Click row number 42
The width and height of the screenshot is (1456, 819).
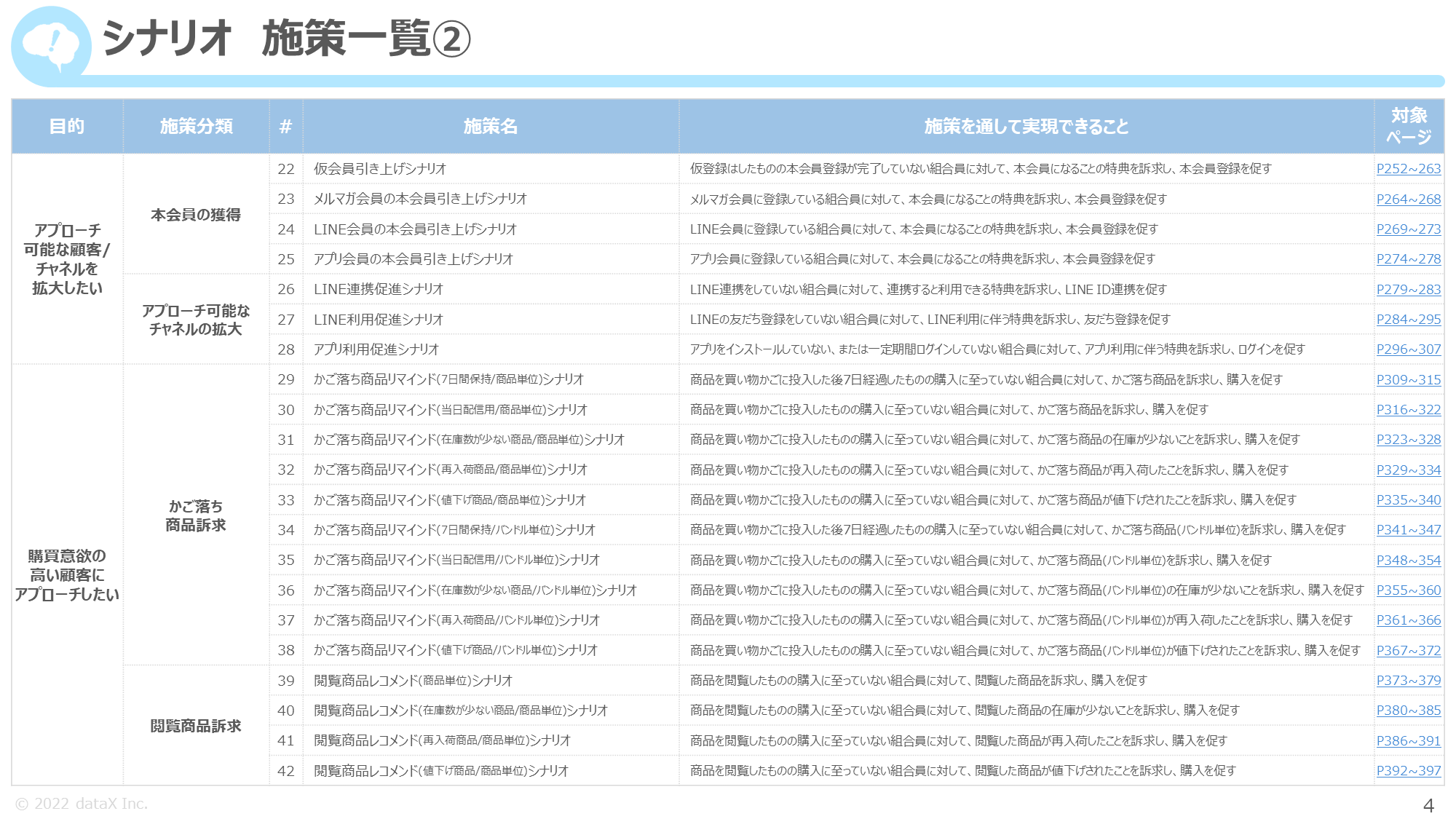(x=286, y=771)
